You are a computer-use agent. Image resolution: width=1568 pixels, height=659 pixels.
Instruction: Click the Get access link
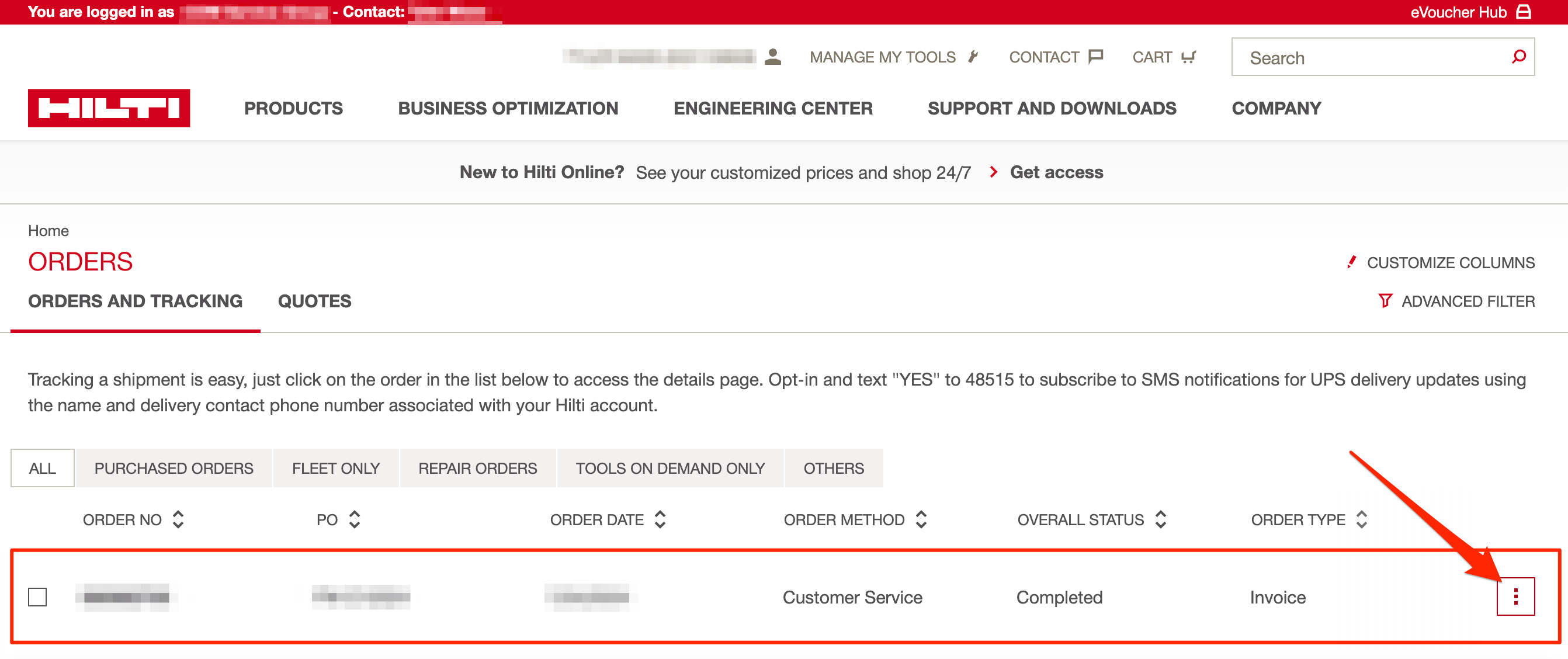[x=1056, y=172]
